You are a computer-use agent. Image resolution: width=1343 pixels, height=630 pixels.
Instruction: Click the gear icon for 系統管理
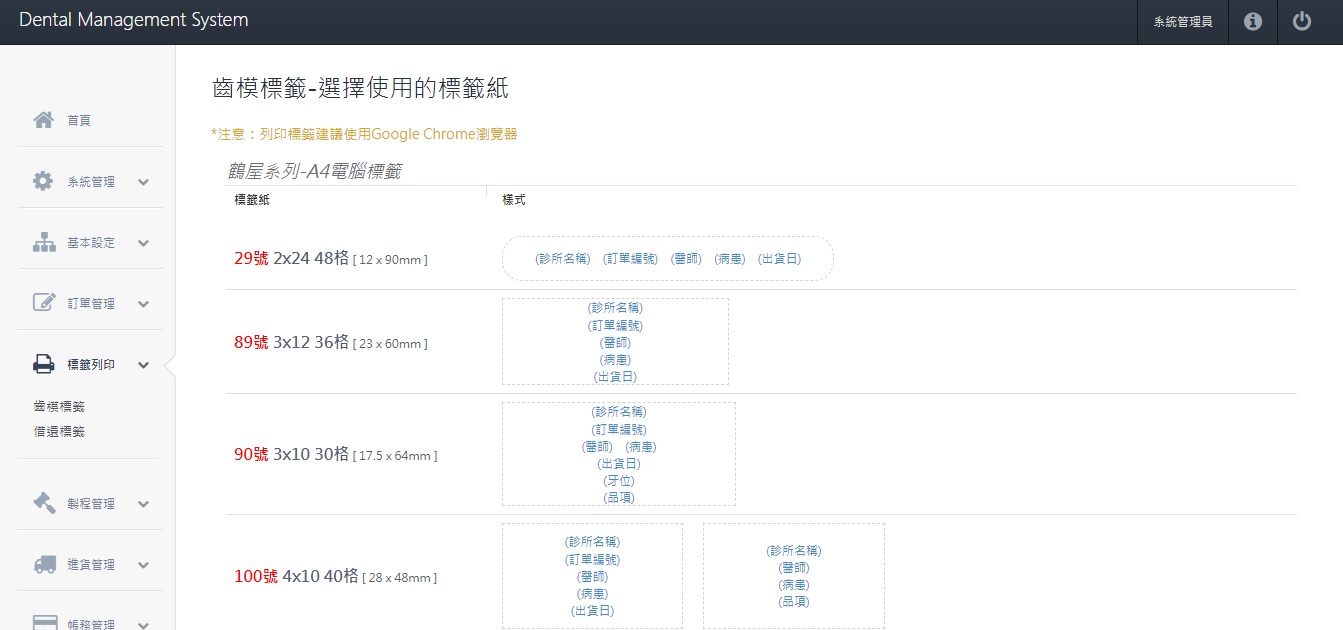(x=43, y=181)
